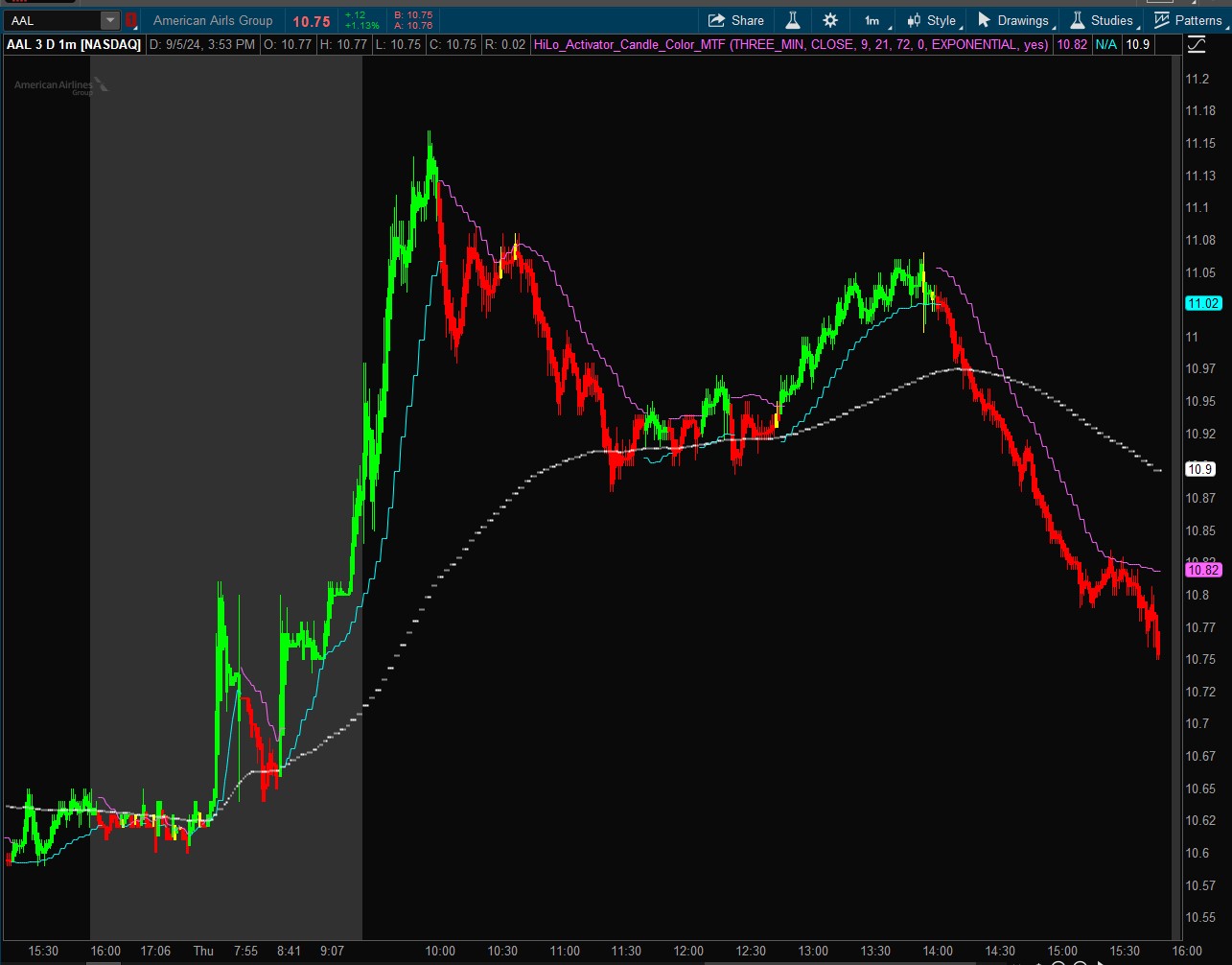Open the 1m timeframe selector
The width and height of the screenshot is (1232, 965).
coord(874,20)
